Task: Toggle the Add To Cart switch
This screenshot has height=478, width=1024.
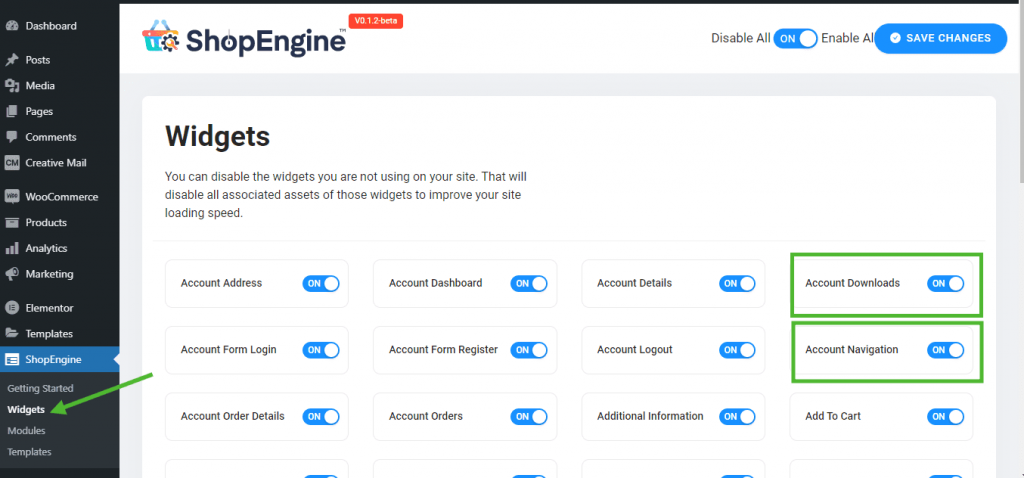Action: coord(946,417)
